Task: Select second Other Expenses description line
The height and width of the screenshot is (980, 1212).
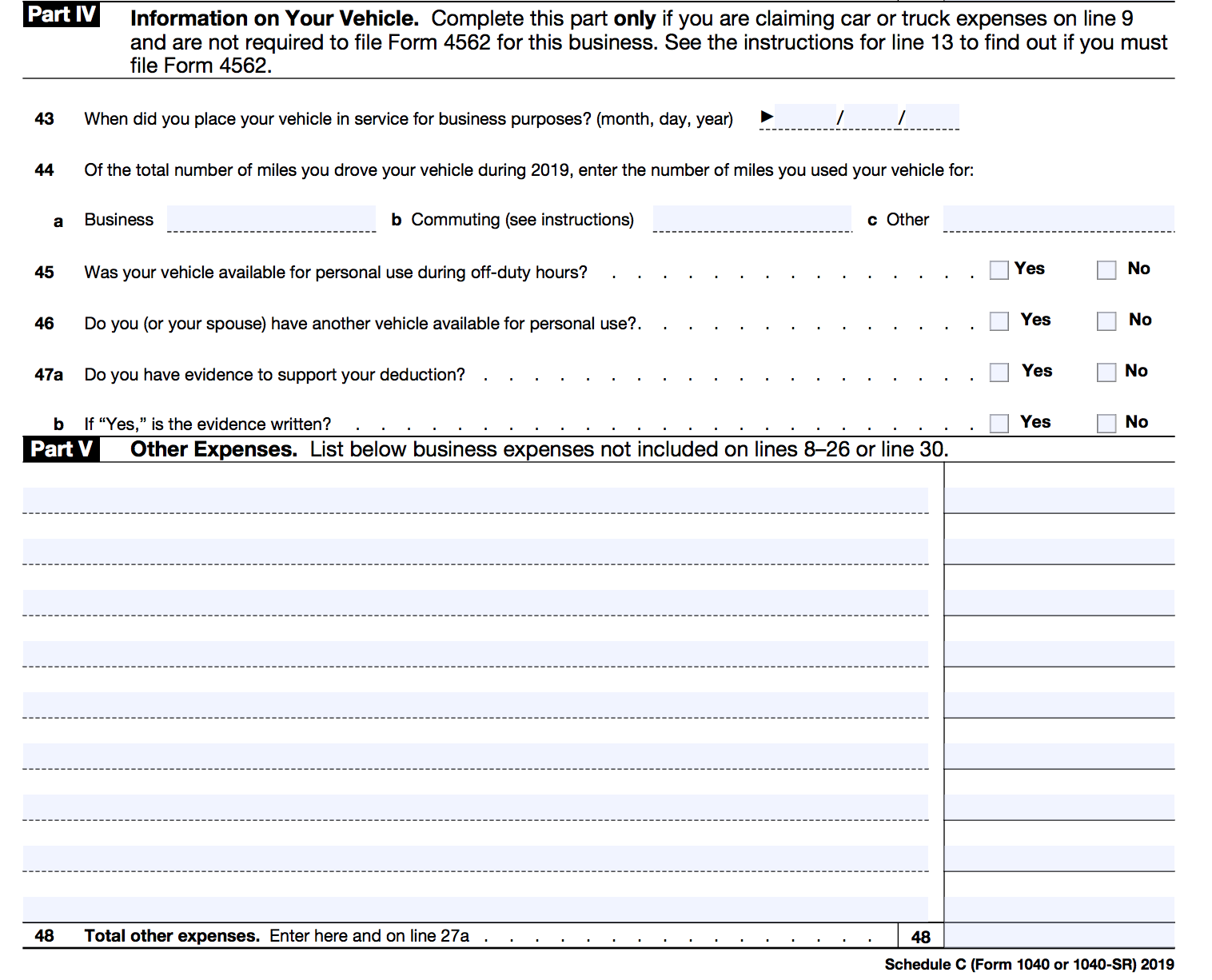Action: 476,552
